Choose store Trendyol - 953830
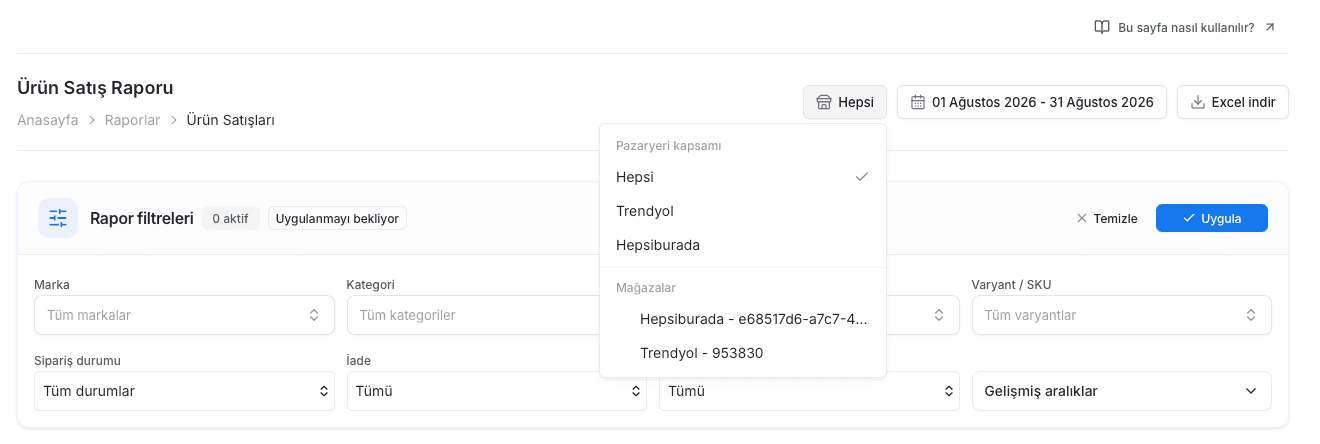The image size is (1320, 444). click(743, 353)
